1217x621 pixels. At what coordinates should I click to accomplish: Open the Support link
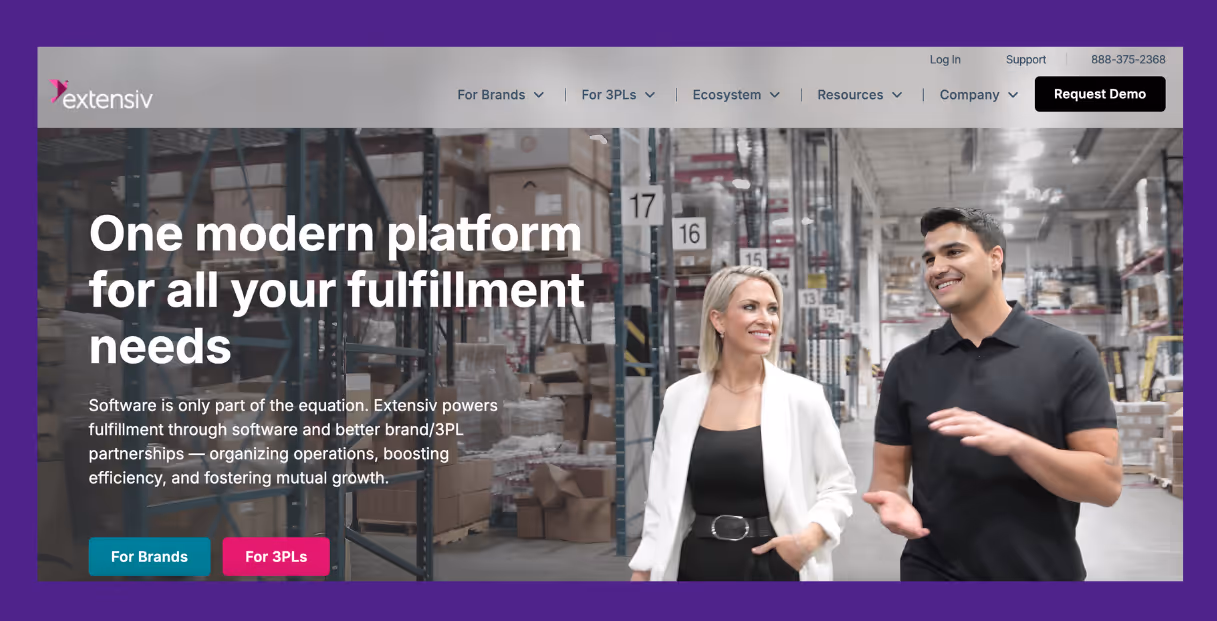click(x=1026, y=60)
